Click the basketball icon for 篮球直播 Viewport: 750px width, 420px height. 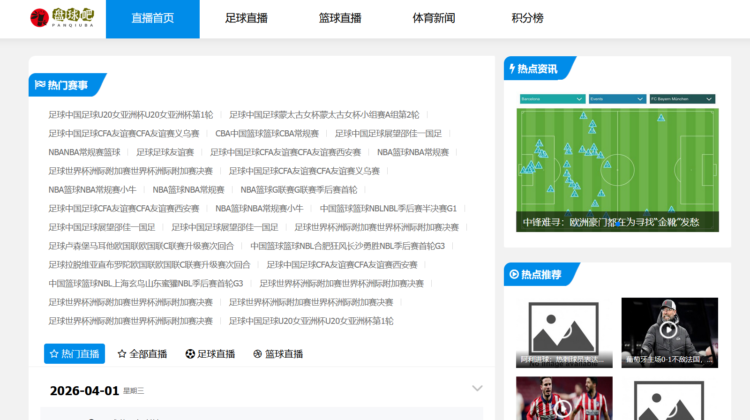(x=257, y=354)
